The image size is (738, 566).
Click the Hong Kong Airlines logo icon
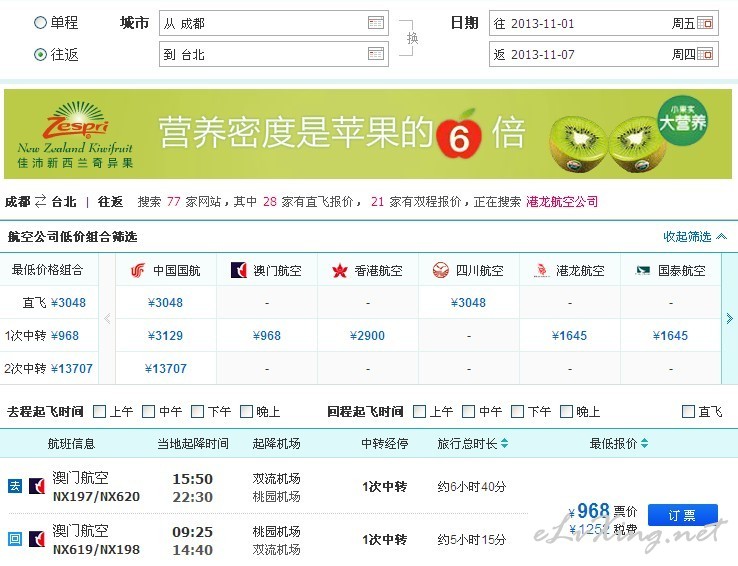point(339,271)
